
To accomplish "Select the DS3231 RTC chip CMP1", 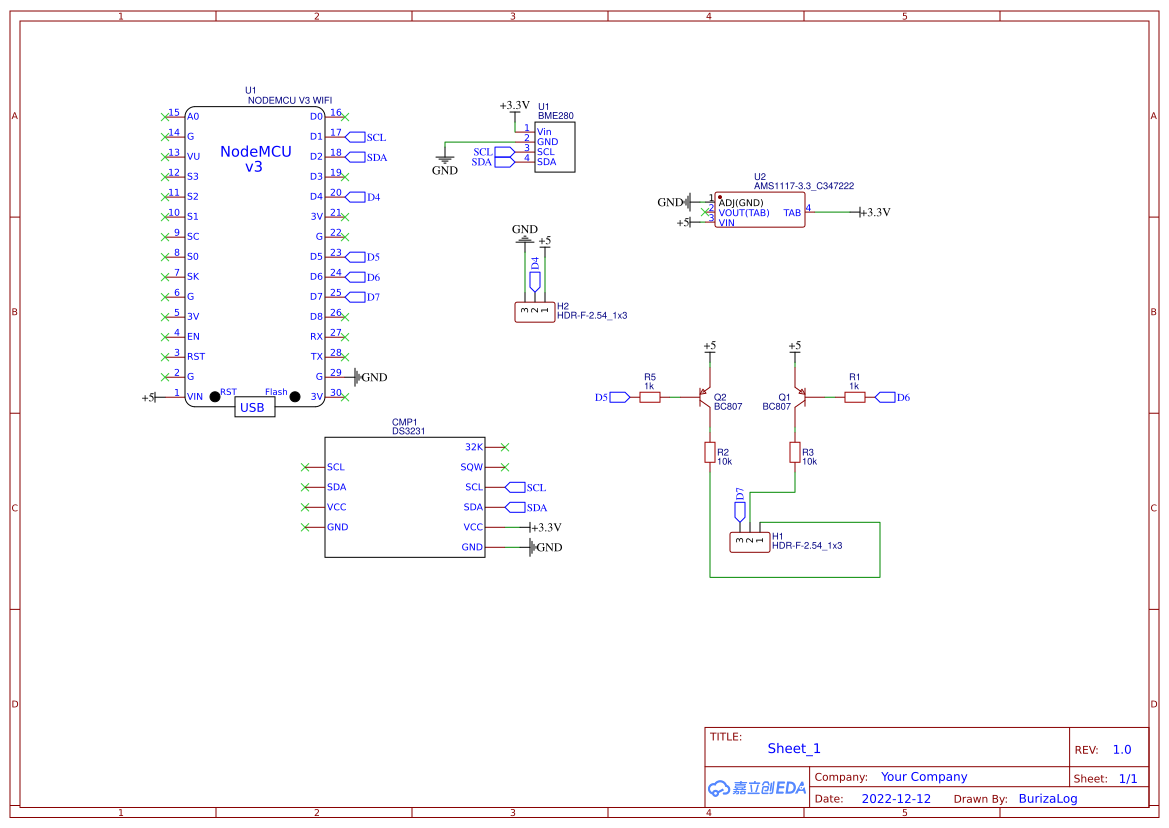I will (x=405, y=495).
